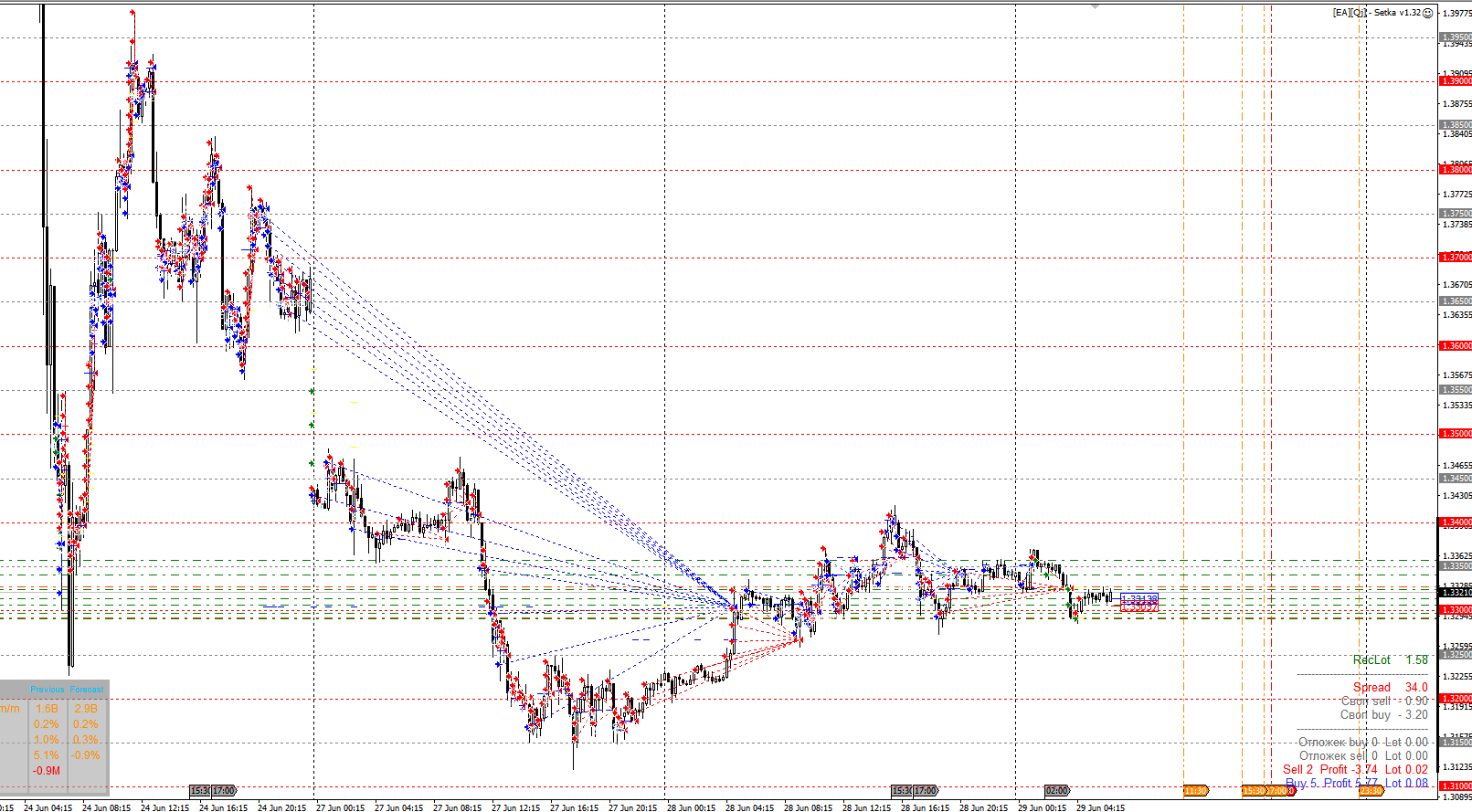Screen dimensions: 1472x812
Task: Click the red 1.33000 price level label
Action: click(1456, 609)
